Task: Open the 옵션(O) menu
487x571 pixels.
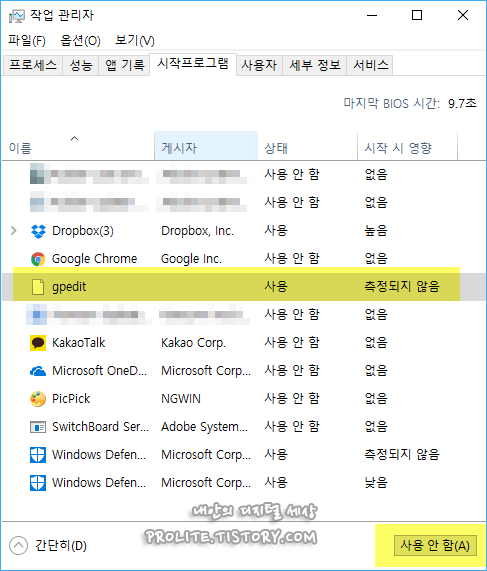Action: [x=80, y=40]
